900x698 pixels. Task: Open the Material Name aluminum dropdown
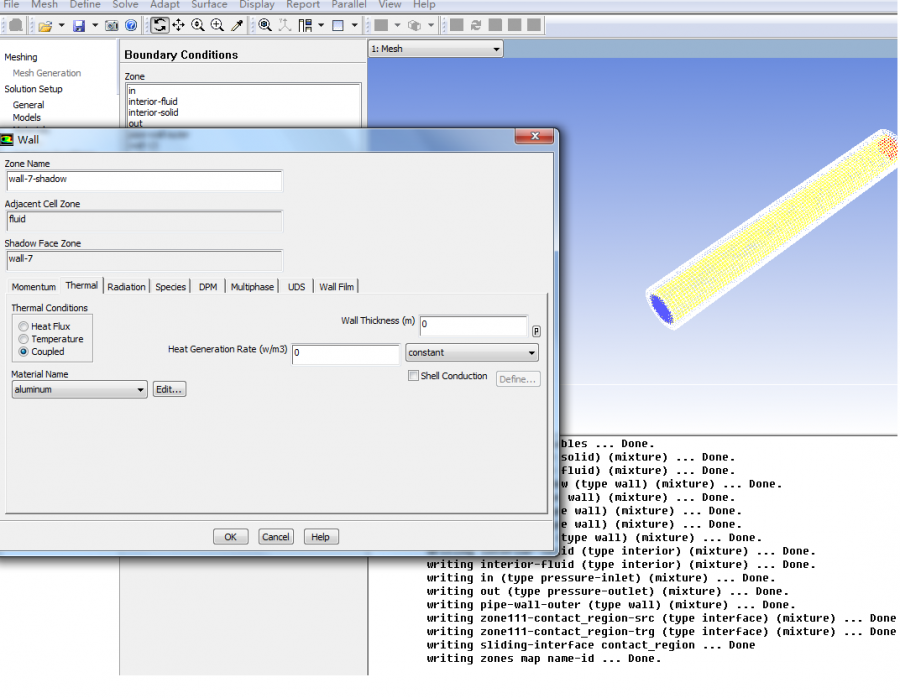pos(79,389)
